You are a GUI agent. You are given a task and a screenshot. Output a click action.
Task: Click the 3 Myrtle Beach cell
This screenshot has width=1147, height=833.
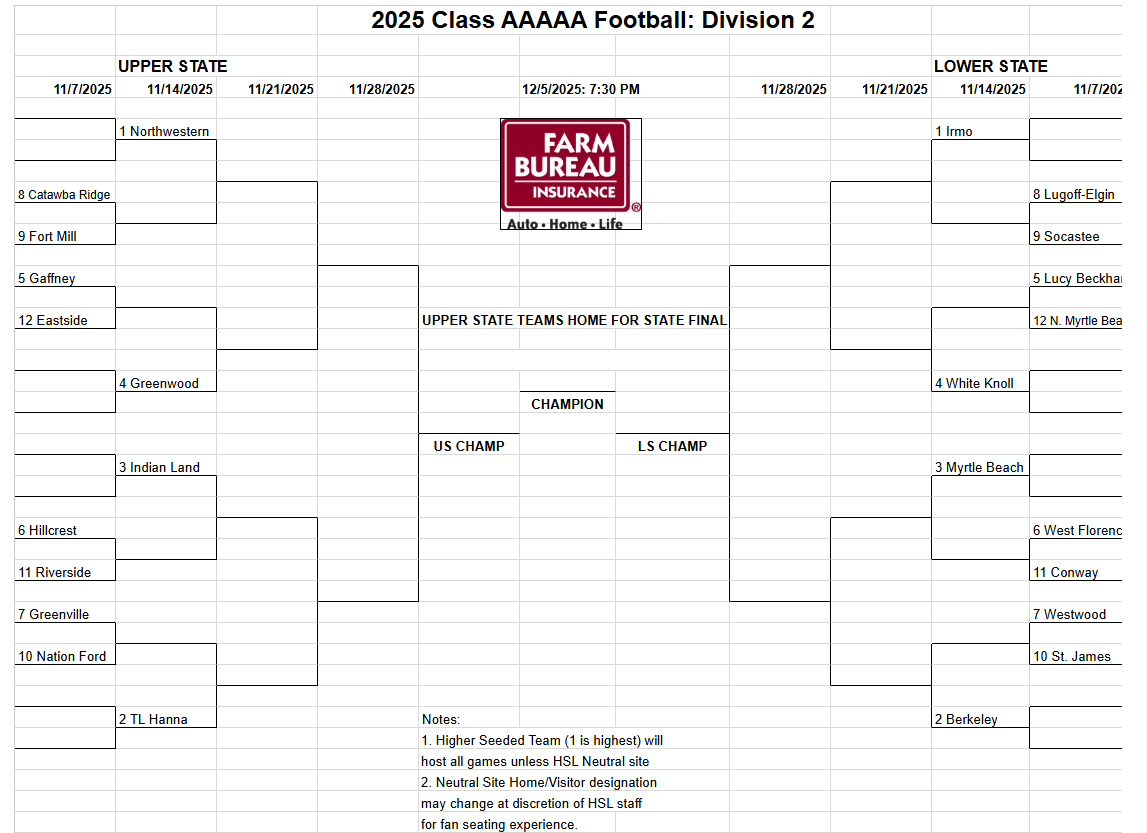point(979,467)
